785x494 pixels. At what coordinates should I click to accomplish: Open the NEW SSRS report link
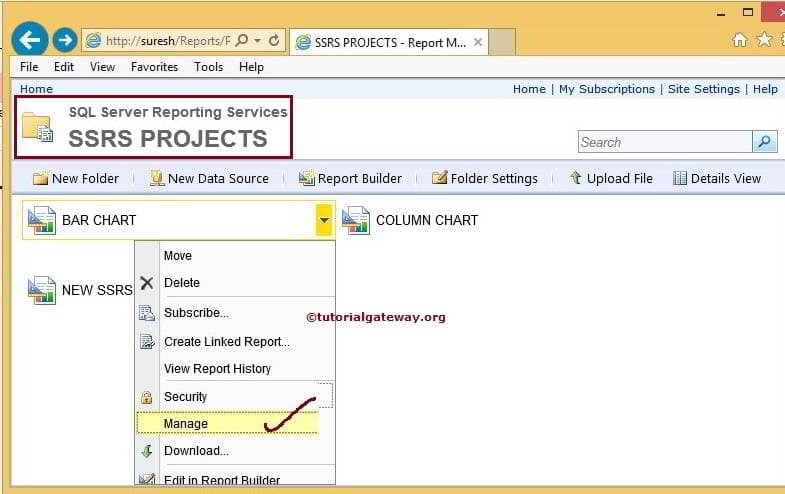click(x=97, y=290)
